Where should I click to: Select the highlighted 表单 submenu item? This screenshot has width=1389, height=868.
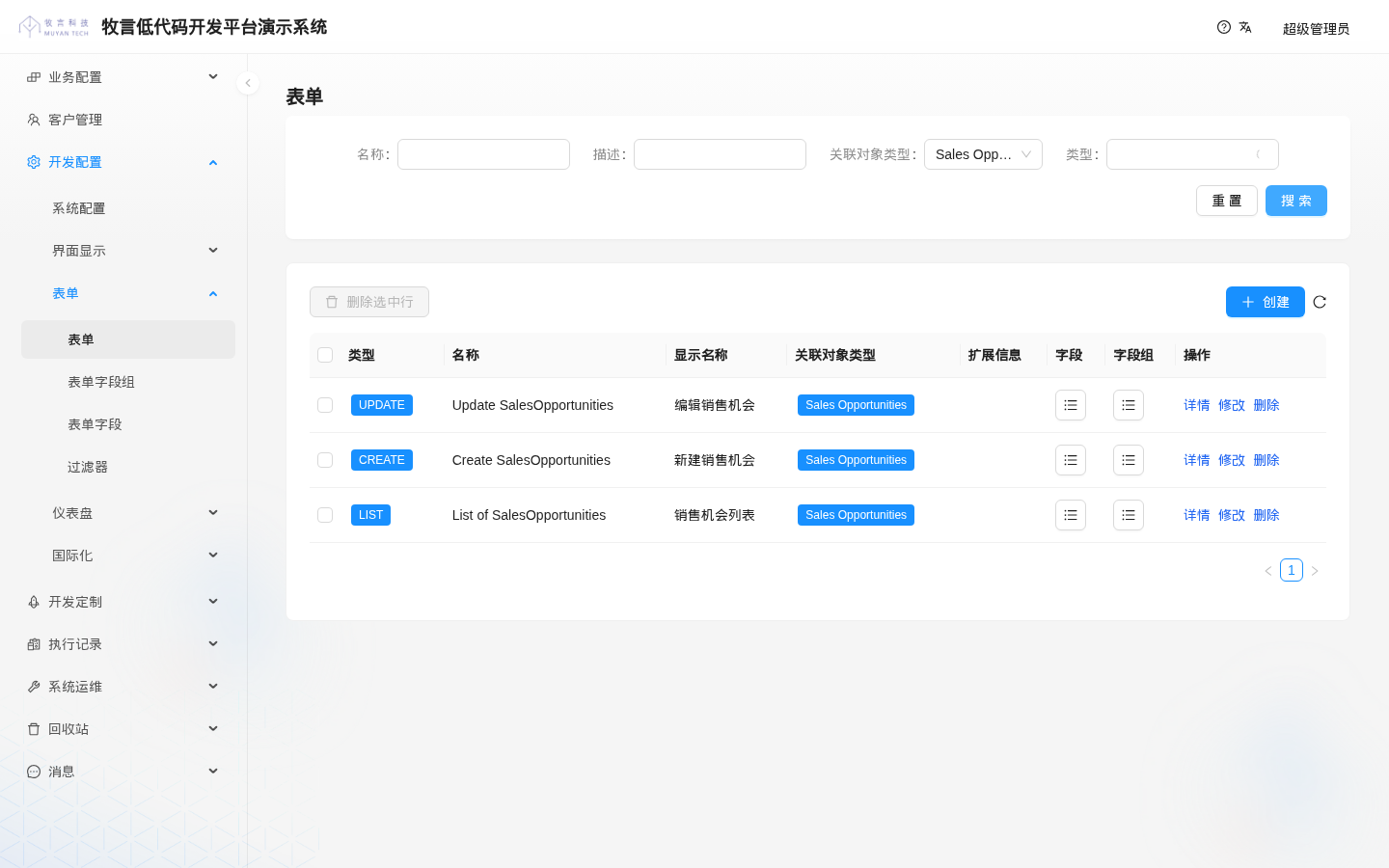click(x=128, y=339)
